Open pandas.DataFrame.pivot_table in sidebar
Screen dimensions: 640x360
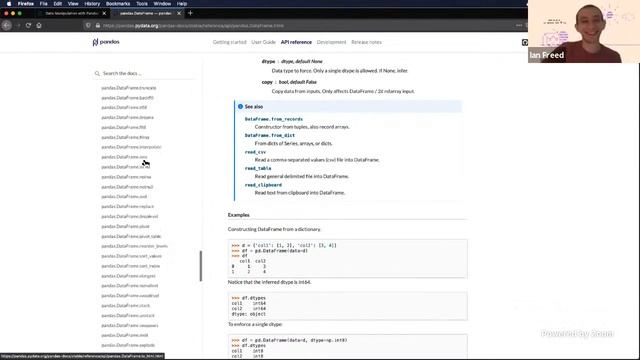click(131, 236)
